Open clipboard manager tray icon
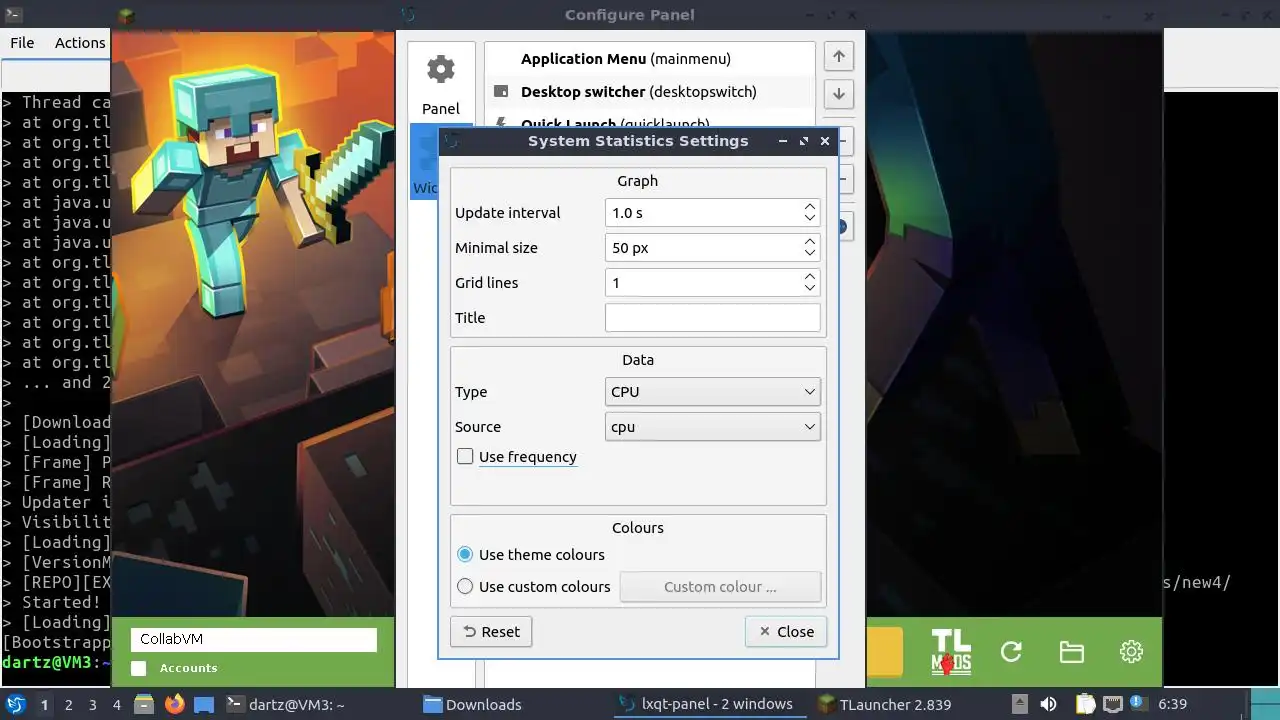The image size is (1280, 720). coord(1085,704)
